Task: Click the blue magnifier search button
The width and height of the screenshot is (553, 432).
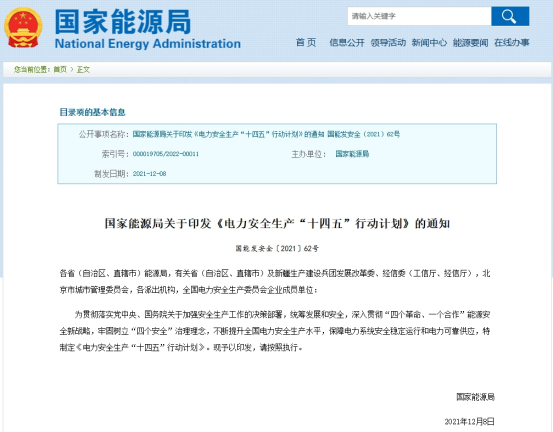Action: coord(510,16)
